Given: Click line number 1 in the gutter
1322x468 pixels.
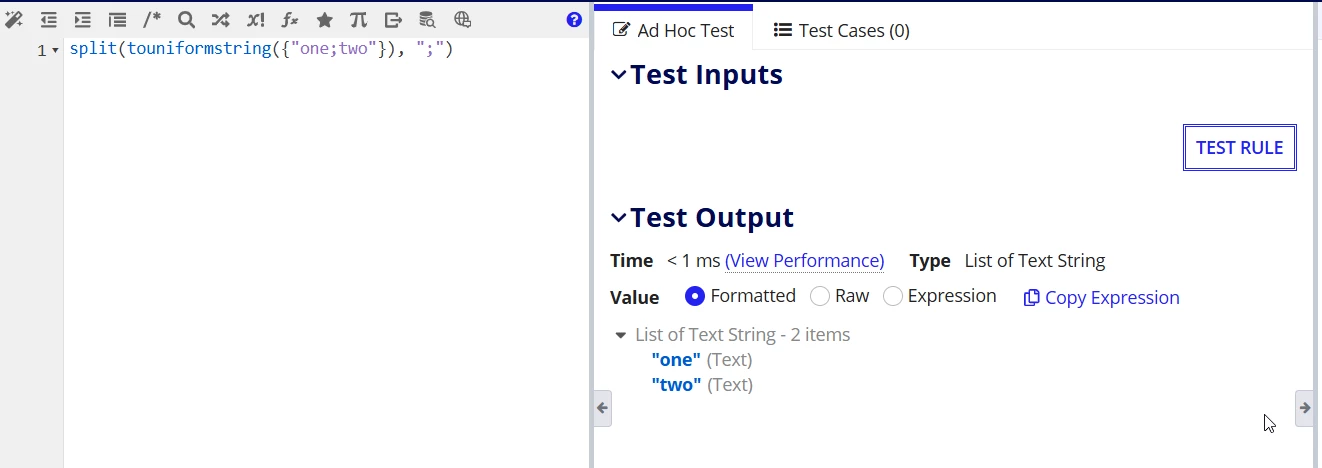Looking at the screenshot, I should click(x=42, y=51).
